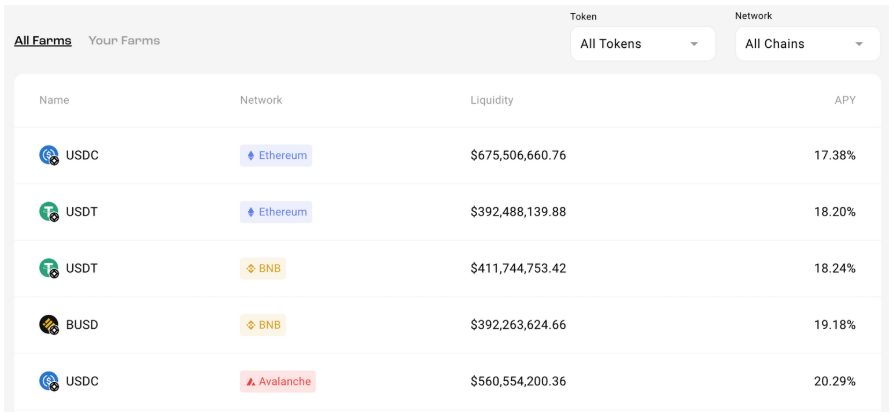This screenshot has width=894, height=418.
Task: Open the All Tokens dropdown
Action: pos(643,44)
